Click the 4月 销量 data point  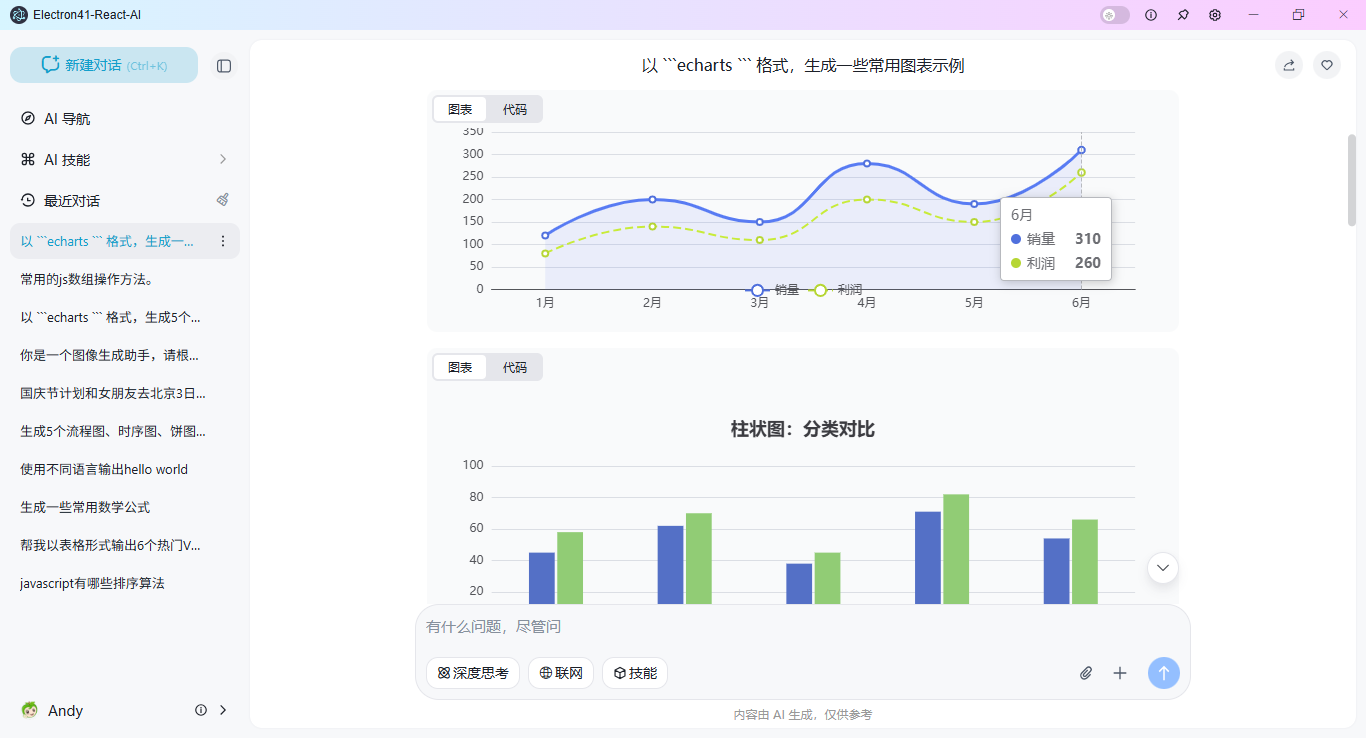pos(867,163)
